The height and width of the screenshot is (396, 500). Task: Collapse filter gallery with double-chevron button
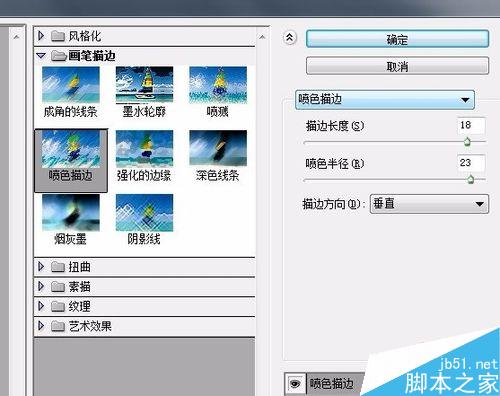click(x=290, y=38)
